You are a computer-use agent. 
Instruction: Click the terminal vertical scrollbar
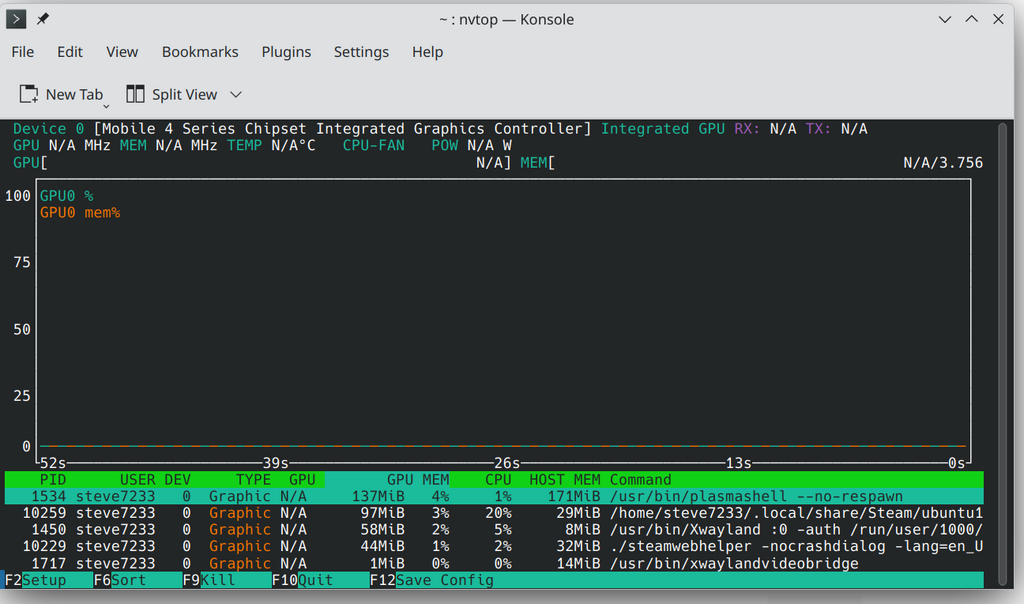tap(1003, 355)
